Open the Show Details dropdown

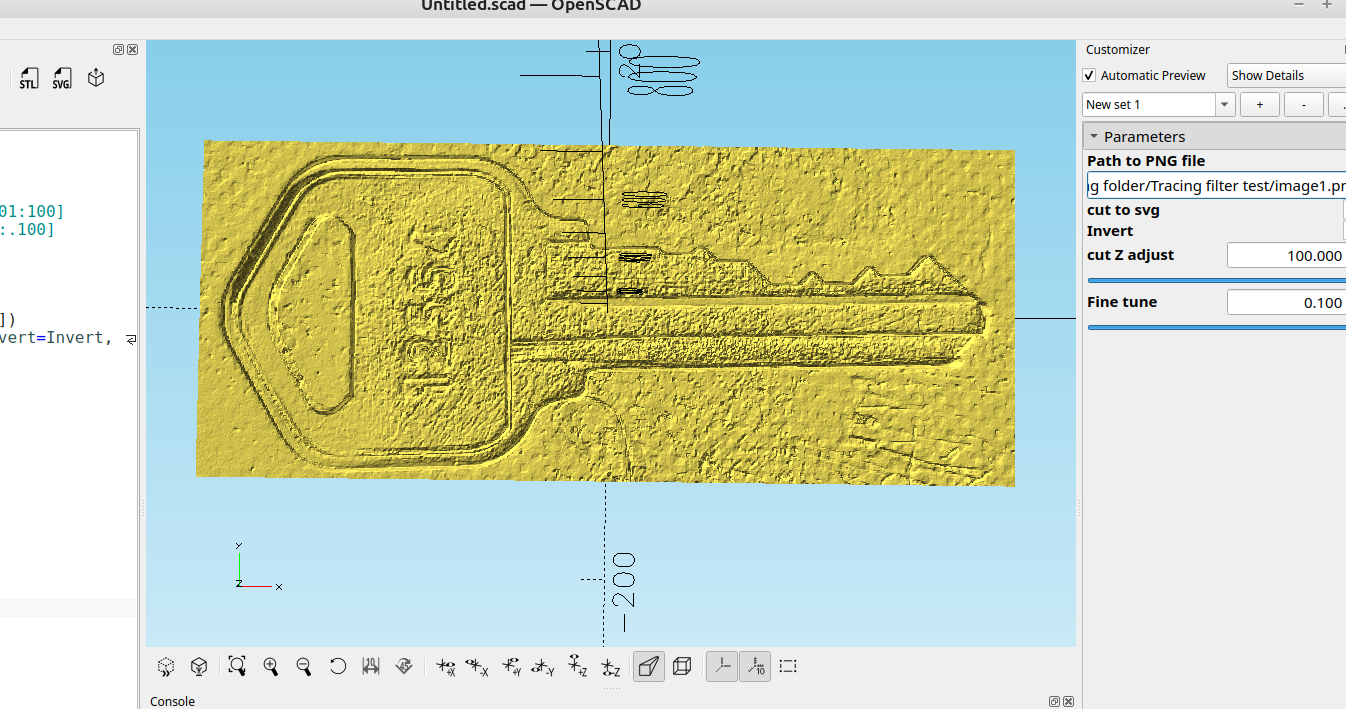pos(1285,76)
